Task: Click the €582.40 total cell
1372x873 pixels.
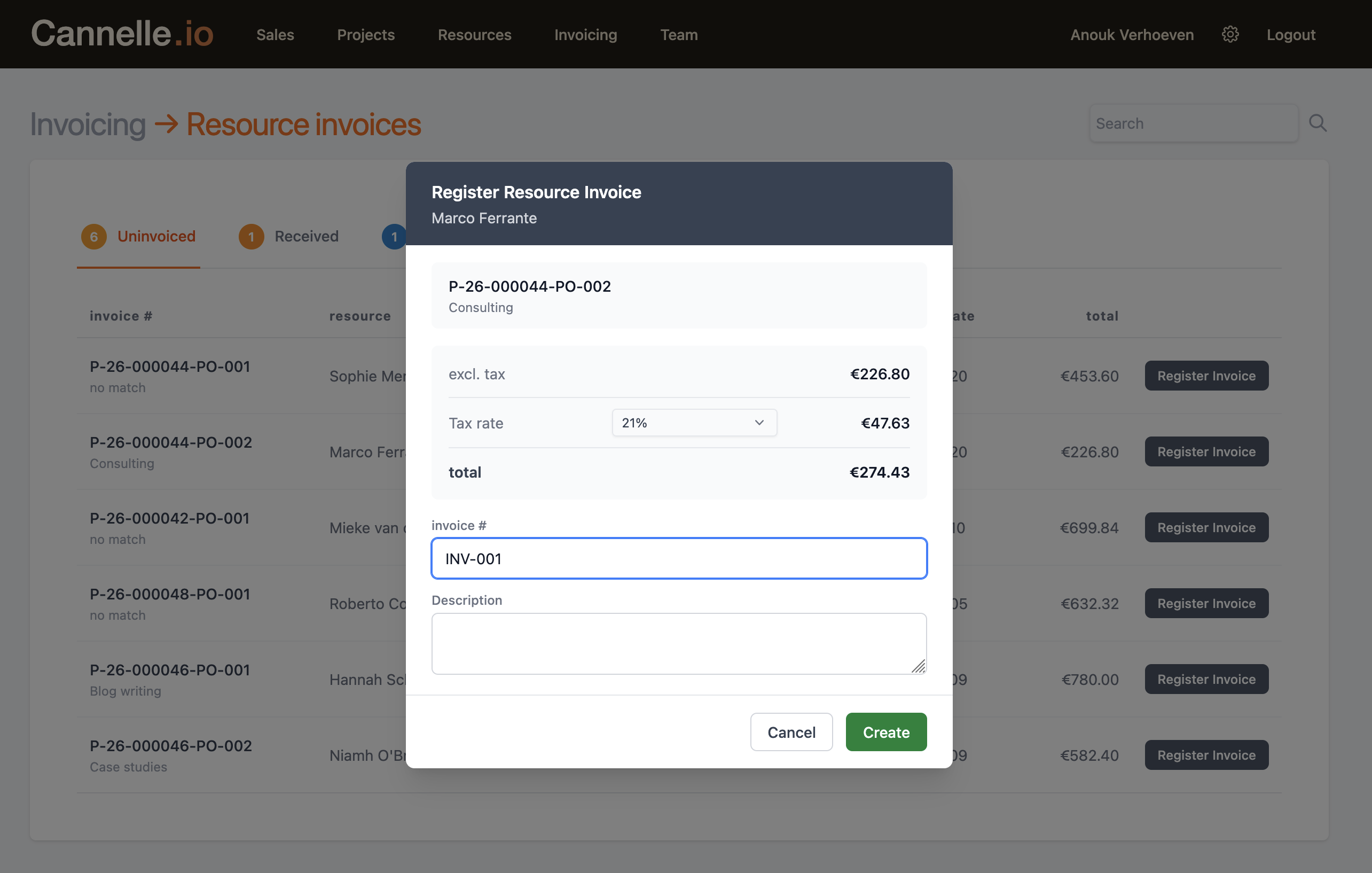Action: pyautogui.click(x=1089, y=755)
